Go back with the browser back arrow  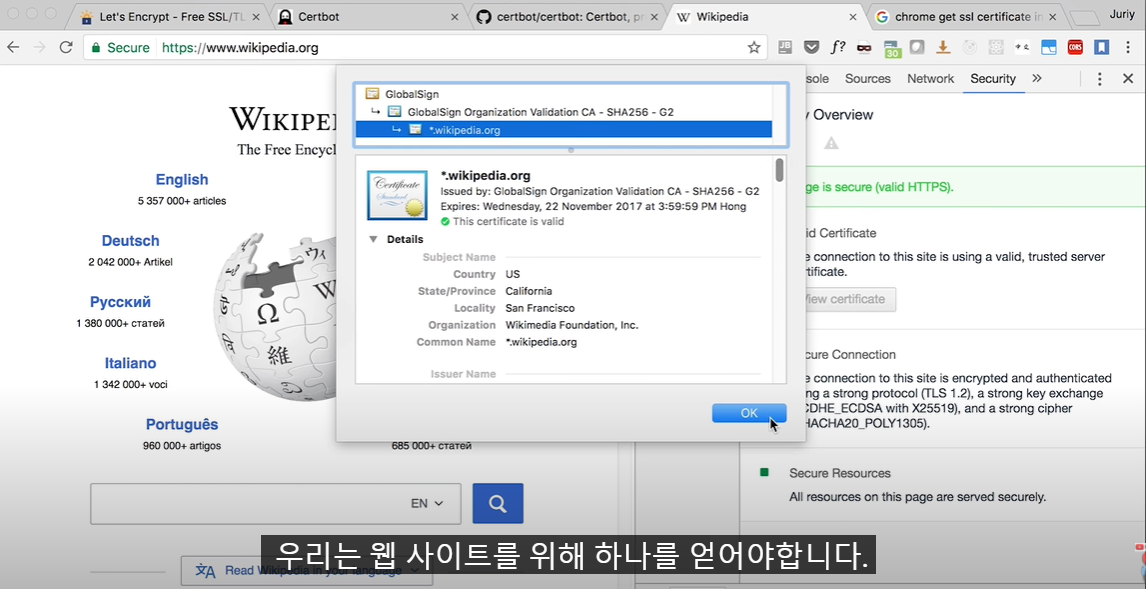[x=13, y=48]
